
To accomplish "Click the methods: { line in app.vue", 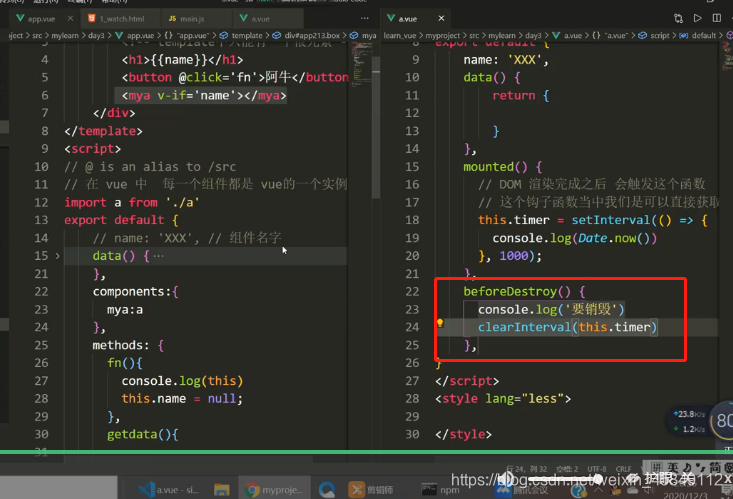I will pos(128,345).
